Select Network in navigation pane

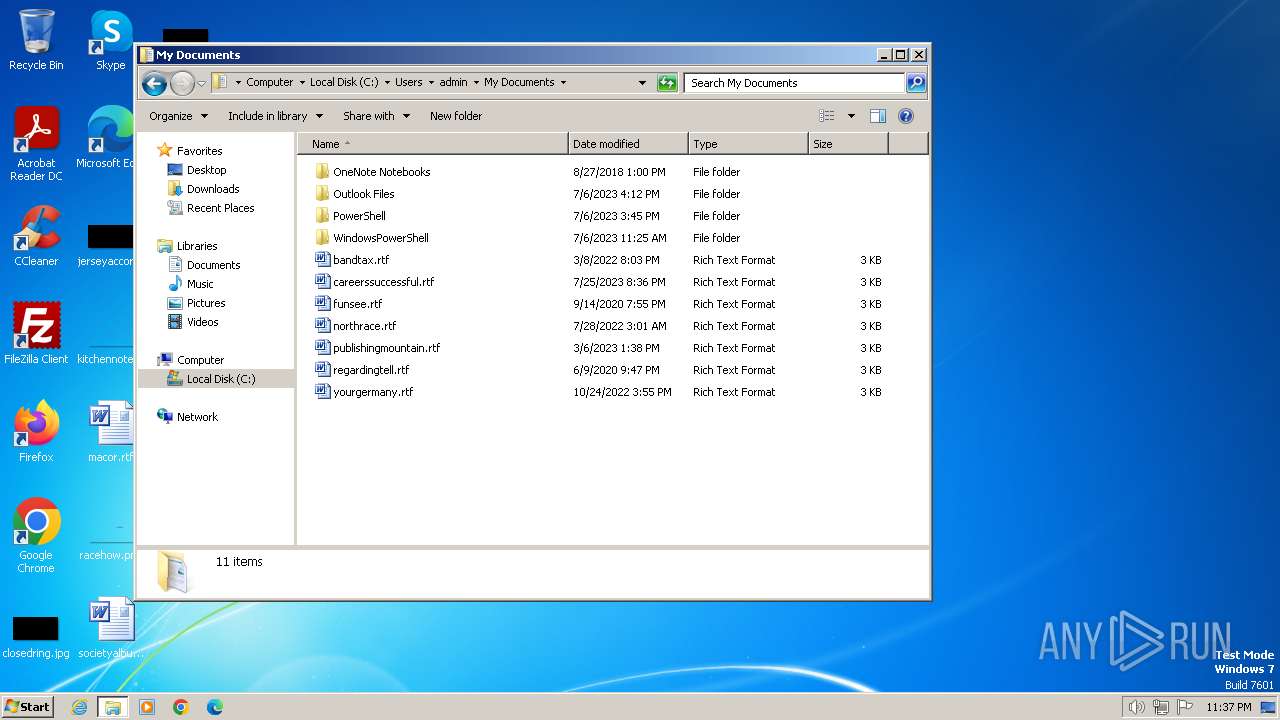click(197, 417)
